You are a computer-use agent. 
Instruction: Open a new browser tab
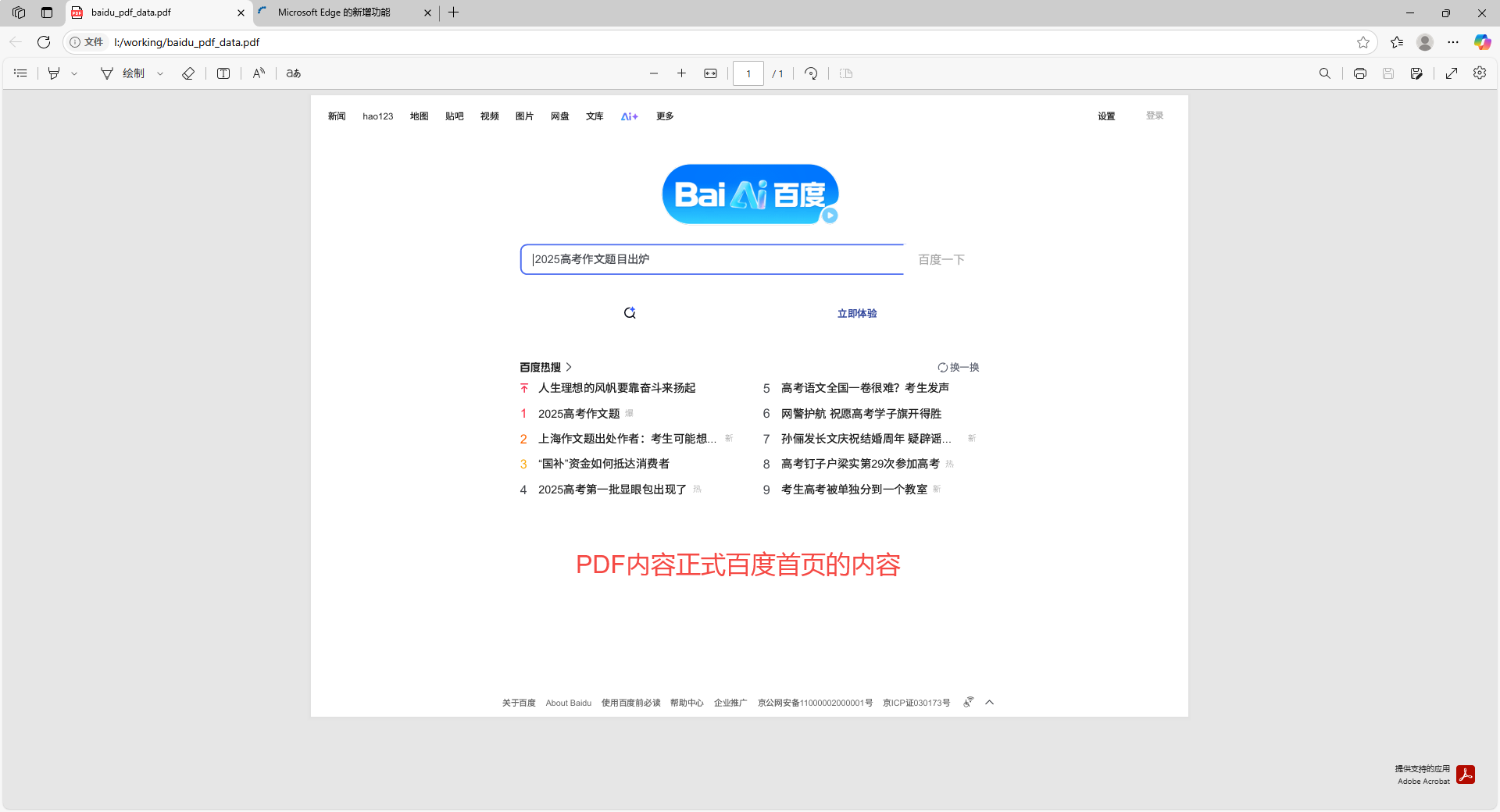(x=453, y=12)
